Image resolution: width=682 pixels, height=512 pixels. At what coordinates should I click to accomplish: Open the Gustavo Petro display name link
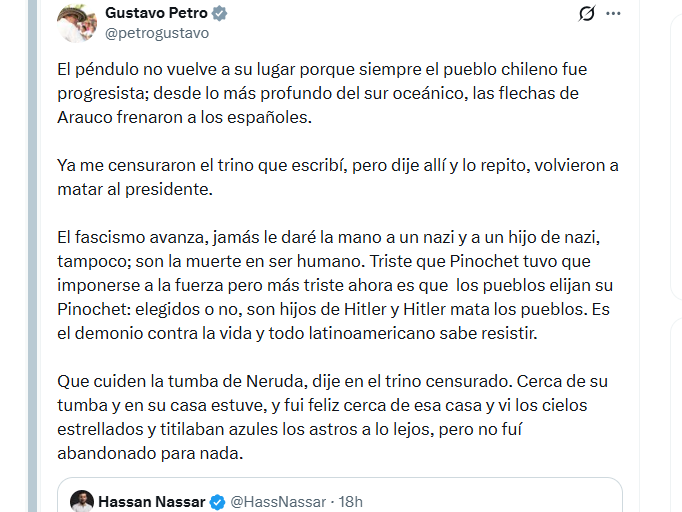tap(155, 14)
